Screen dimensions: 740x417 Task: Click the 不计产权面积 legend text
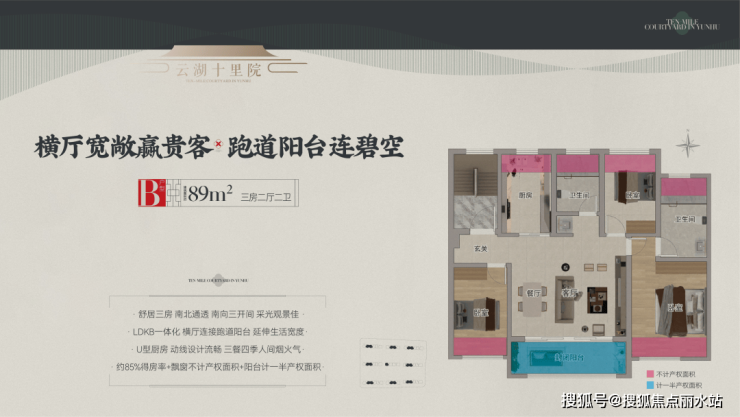(675, 374)
